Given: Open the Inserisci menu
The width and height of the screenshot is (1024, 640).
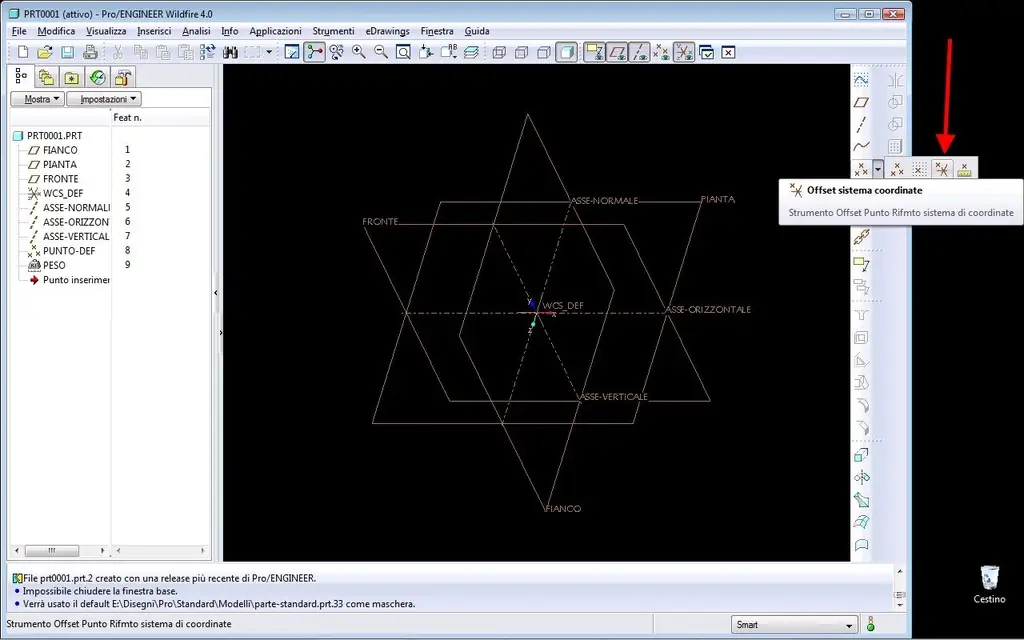Looking at the screenshot, I should coord(154,31).
